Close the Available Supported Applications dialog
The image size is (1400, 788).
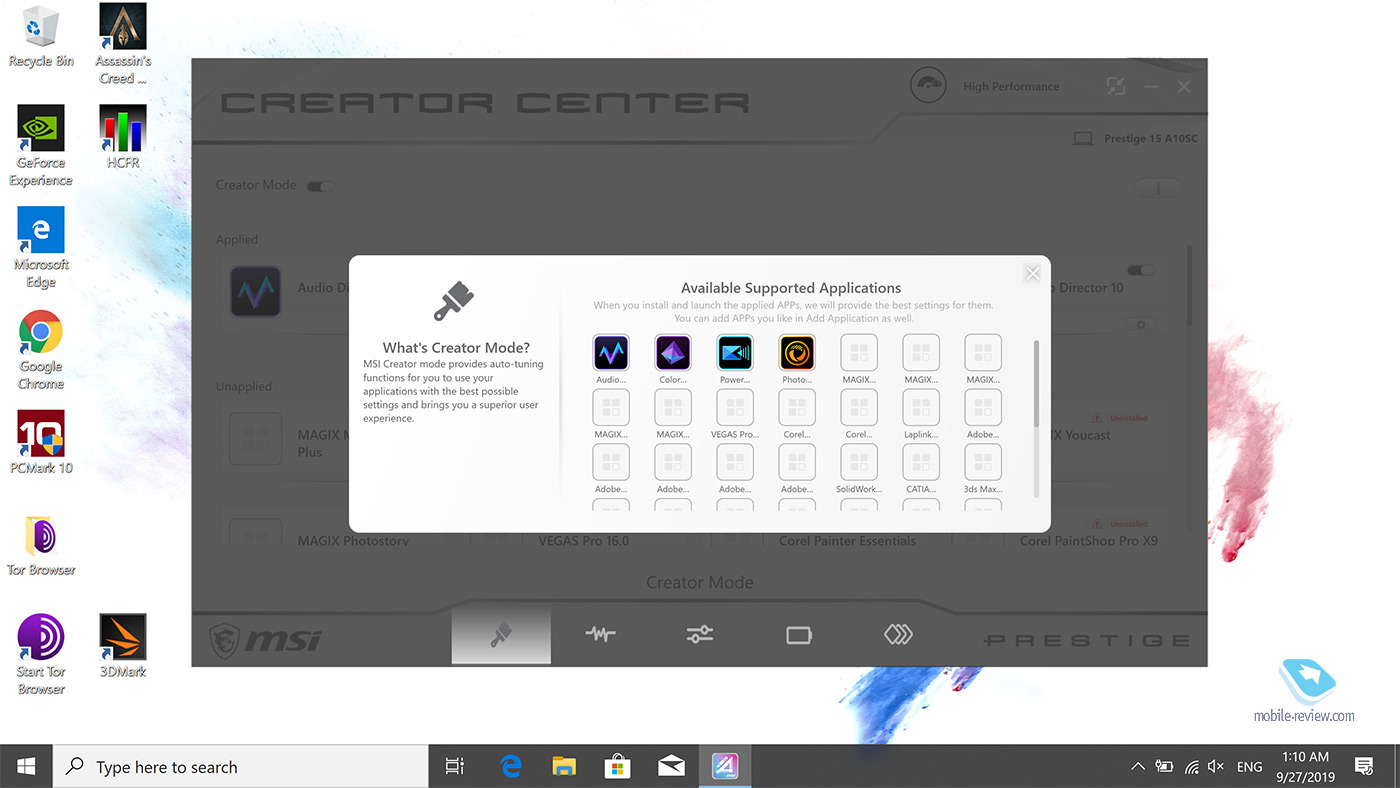tap(1032, 273)
